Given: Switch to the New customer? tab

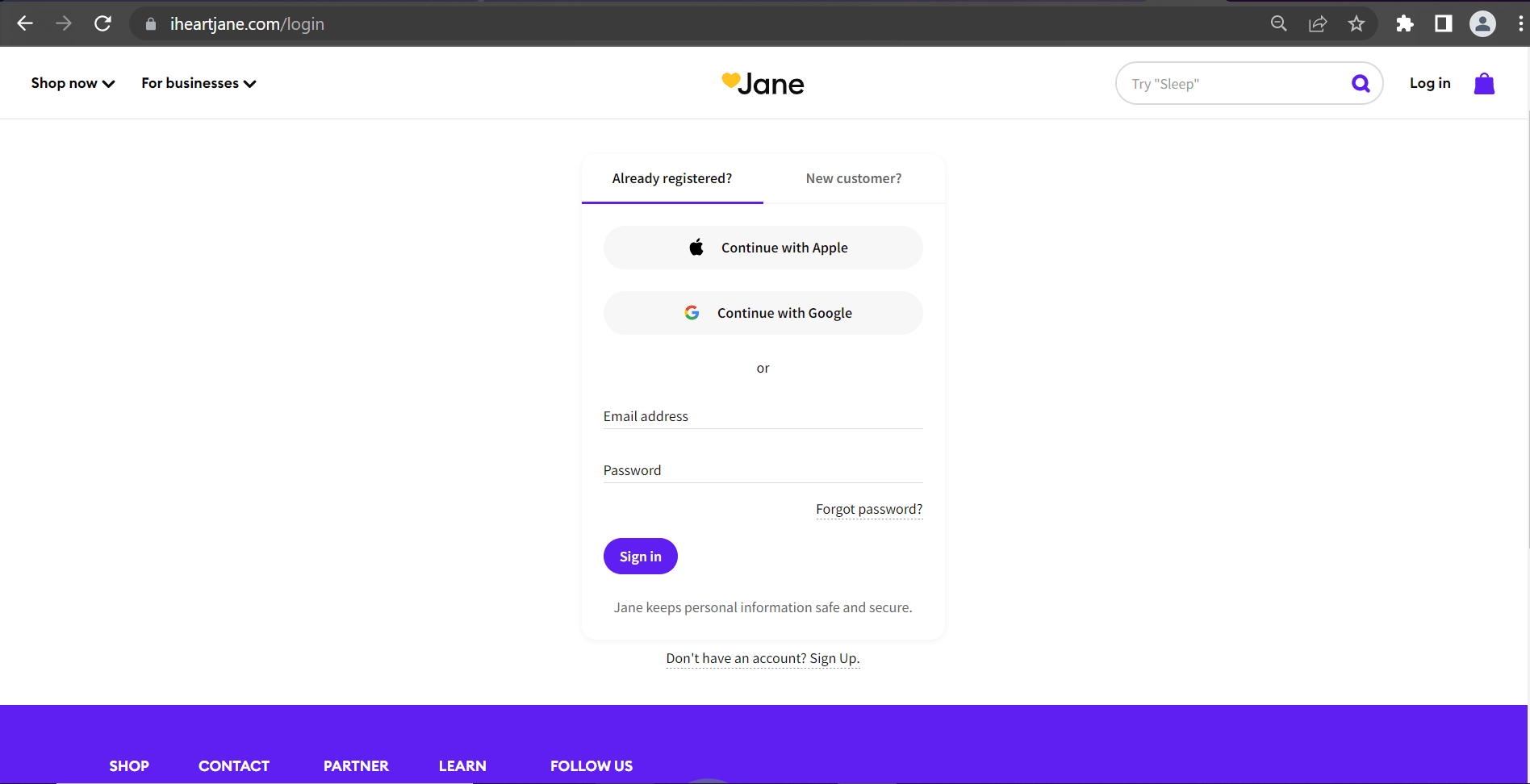Looking at the screenshot, I should click(x=854, y=178).
